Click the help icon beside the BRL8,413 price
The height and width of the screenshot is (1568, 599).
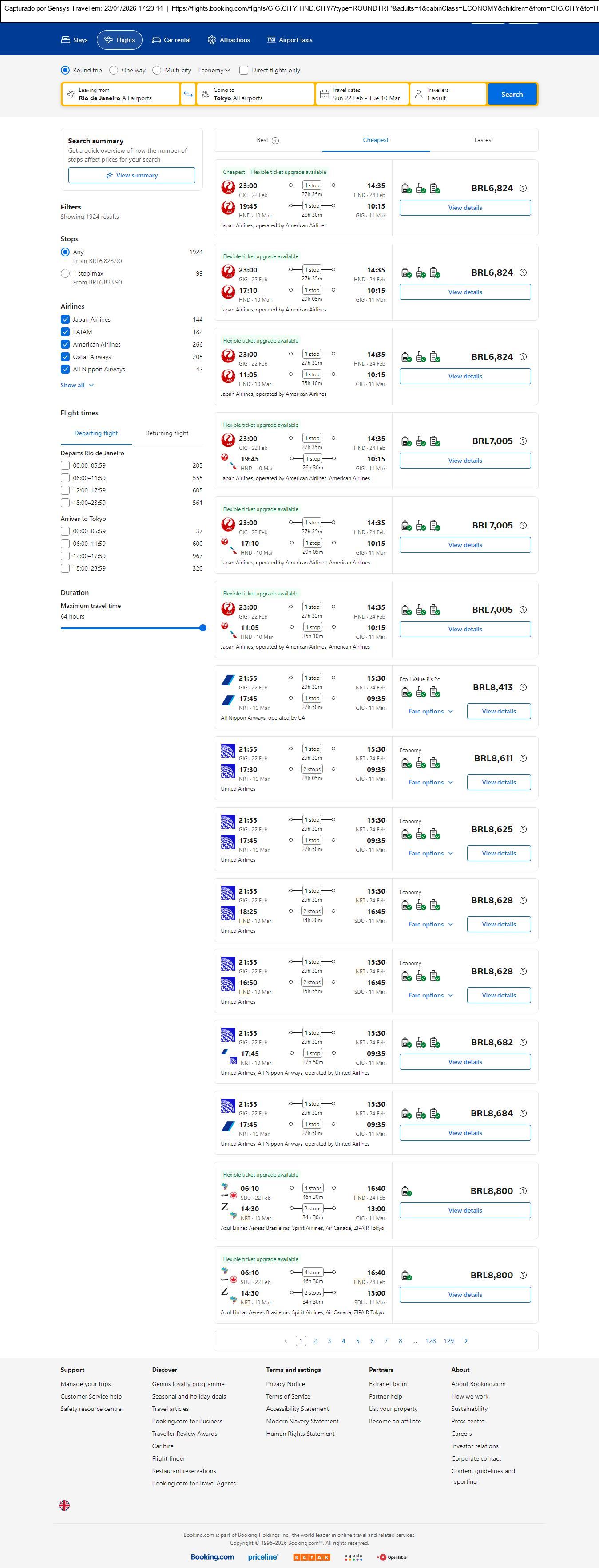tap(523, 687)
